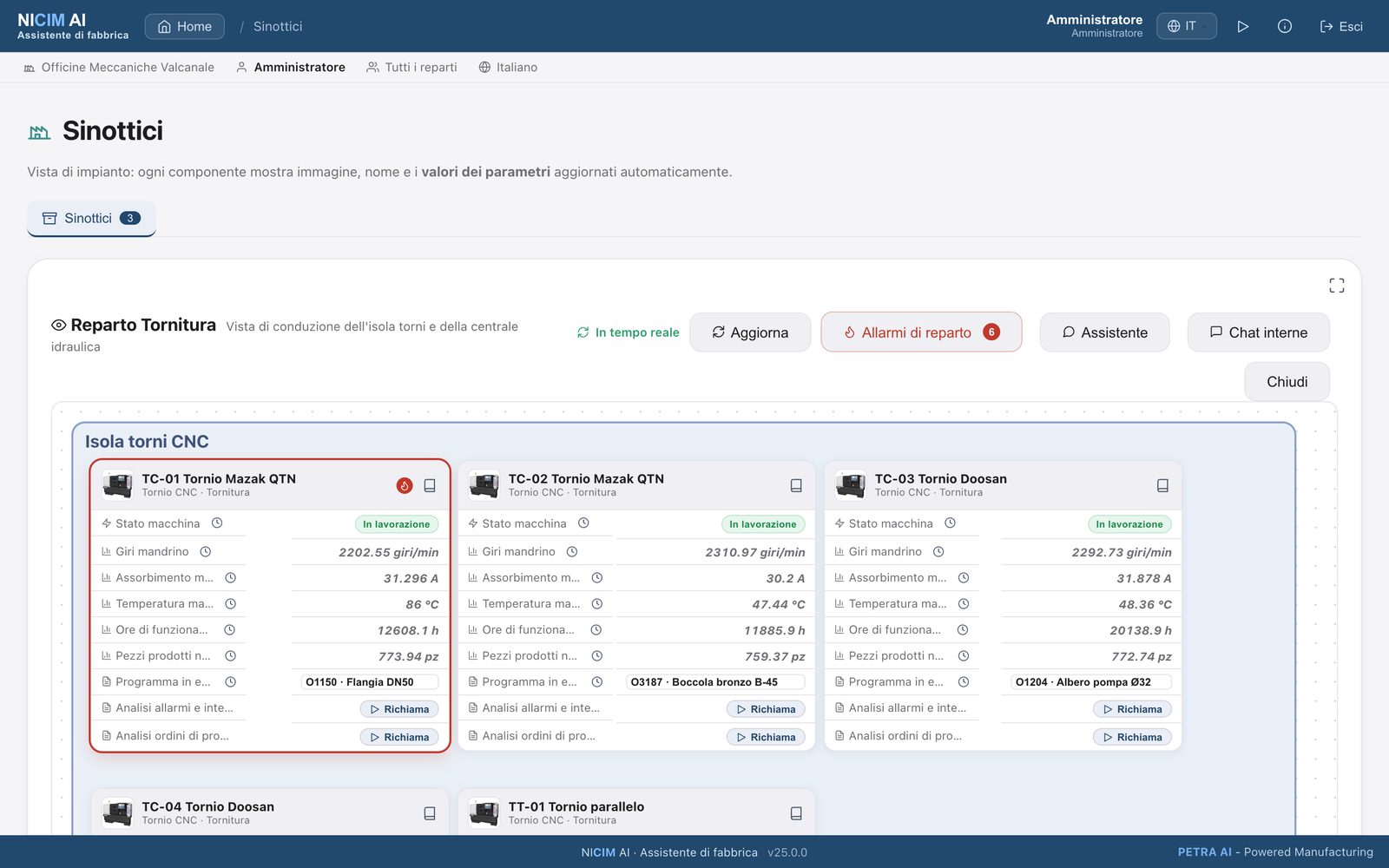Click the Sinottici breadcrumb item
The image size is (1389, 868).
pyautogui.click(x=278, y=26)
